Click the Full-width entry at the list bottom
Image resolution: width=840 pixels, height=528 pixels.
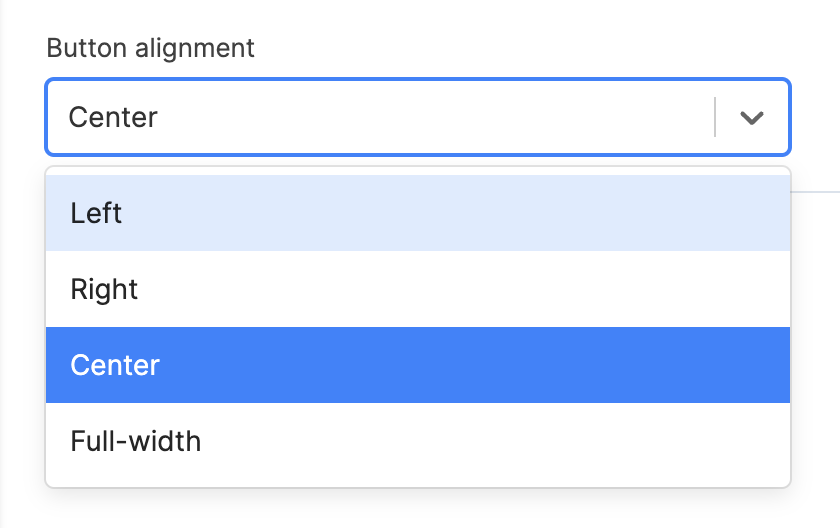click(x=418, y=441)
